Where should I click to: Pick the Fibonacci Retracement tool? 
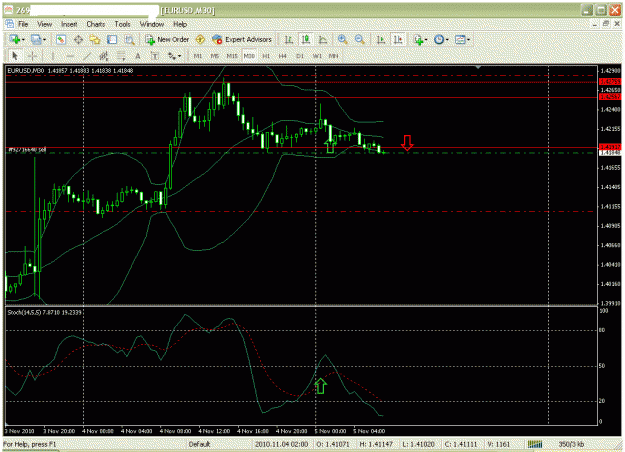click(121, 56)
